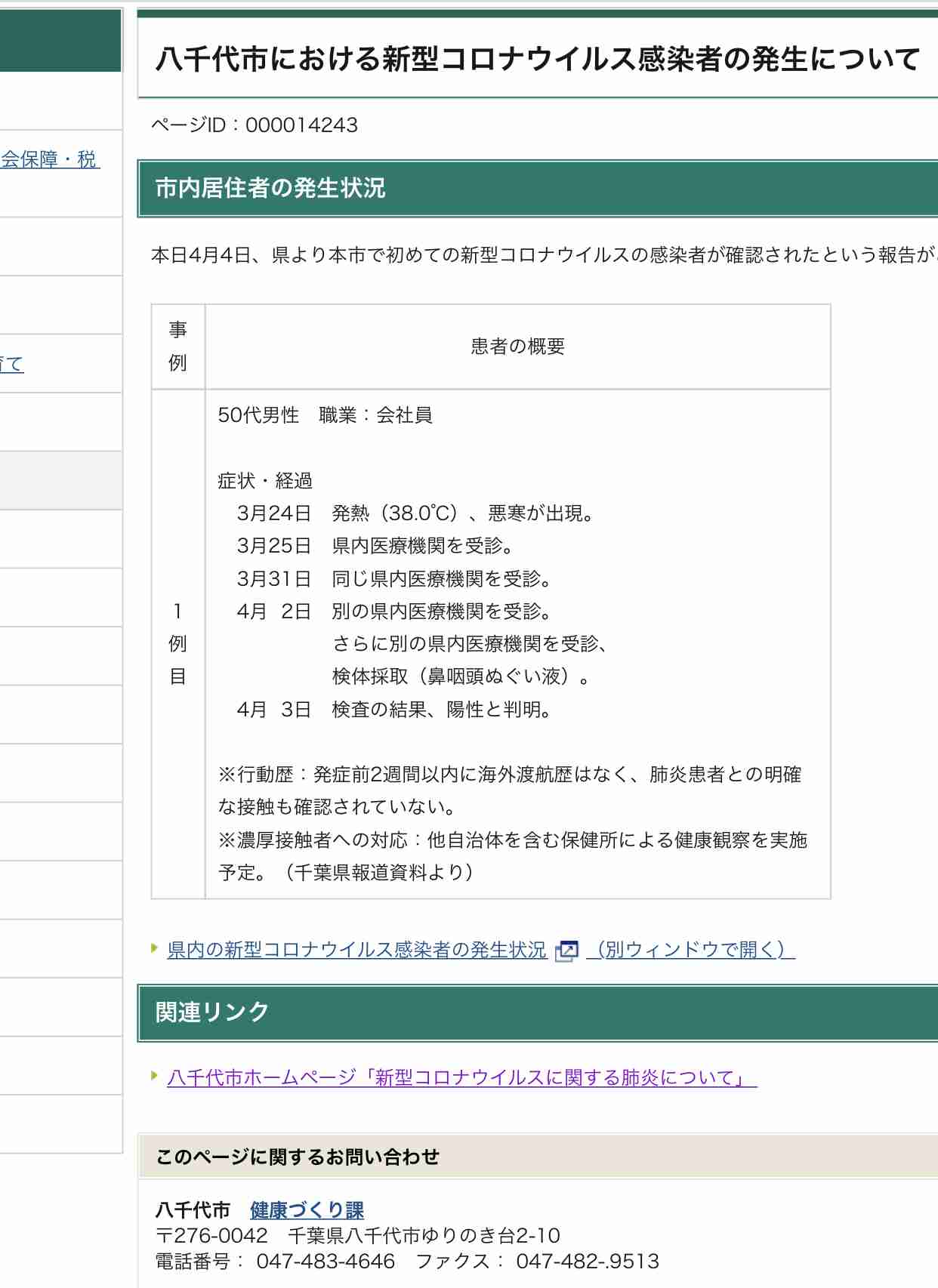Click the 本日4月4日 intro paragraph
This screenshot has width=938, height=1288.
tap(545, 255)
